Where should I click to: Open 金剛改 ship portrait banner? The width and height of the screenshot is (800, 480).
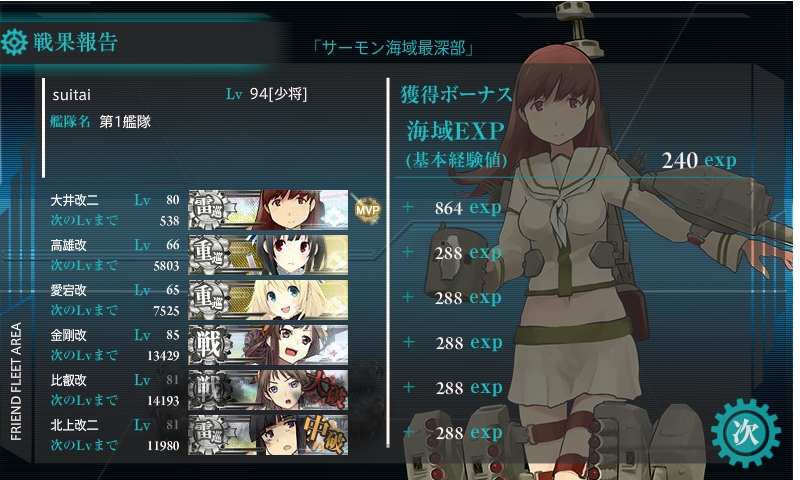point(268,344)
